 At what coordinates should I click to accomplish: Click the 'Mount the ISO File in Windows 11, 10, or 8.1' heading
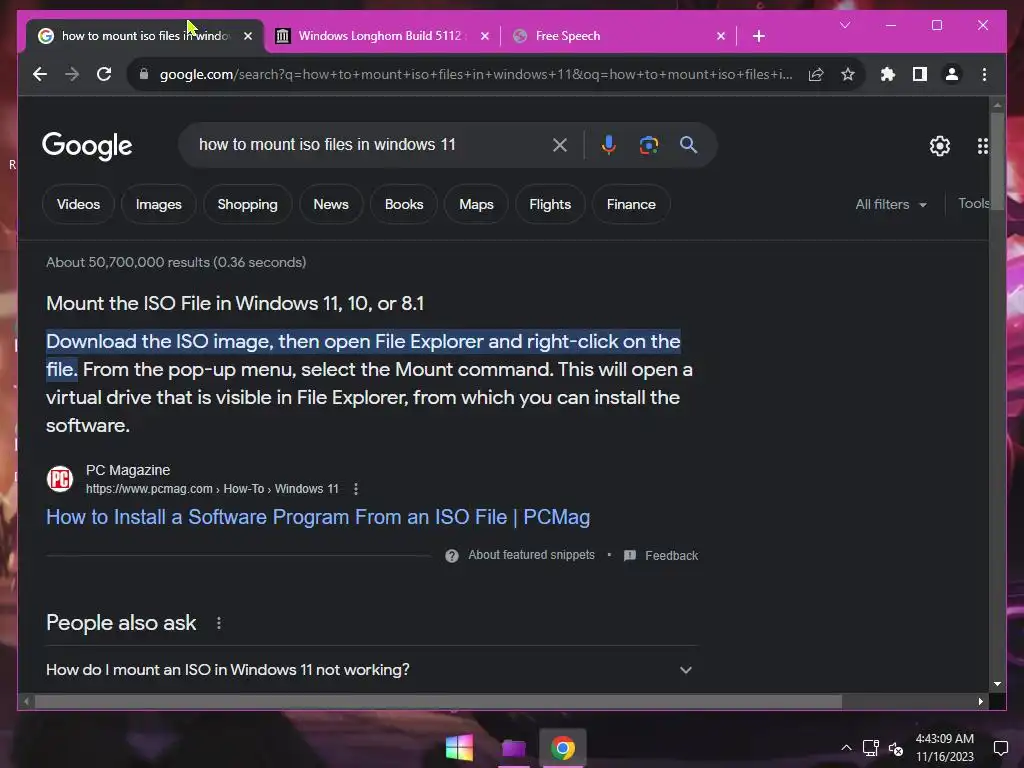[x=235, y=304]
